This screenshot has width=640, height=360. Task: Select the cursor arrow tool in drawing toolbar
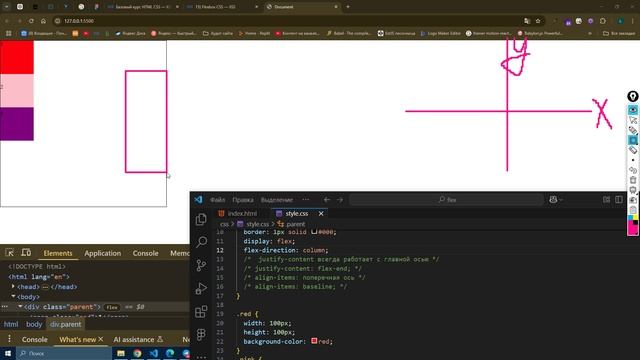[x=633, y=120]
